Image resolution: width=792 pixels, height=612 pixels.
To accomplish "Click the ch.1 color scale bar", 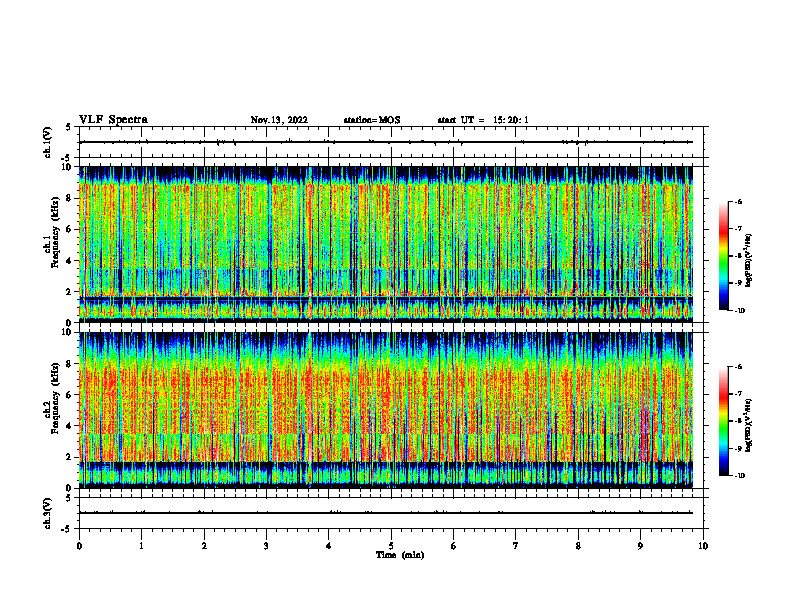I will (723, 256).
